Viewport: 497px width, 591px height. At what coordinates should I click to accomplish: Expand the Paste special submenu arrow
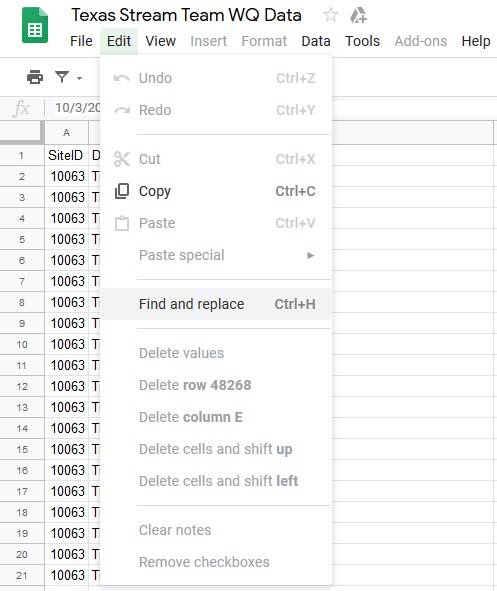(310, 256)
